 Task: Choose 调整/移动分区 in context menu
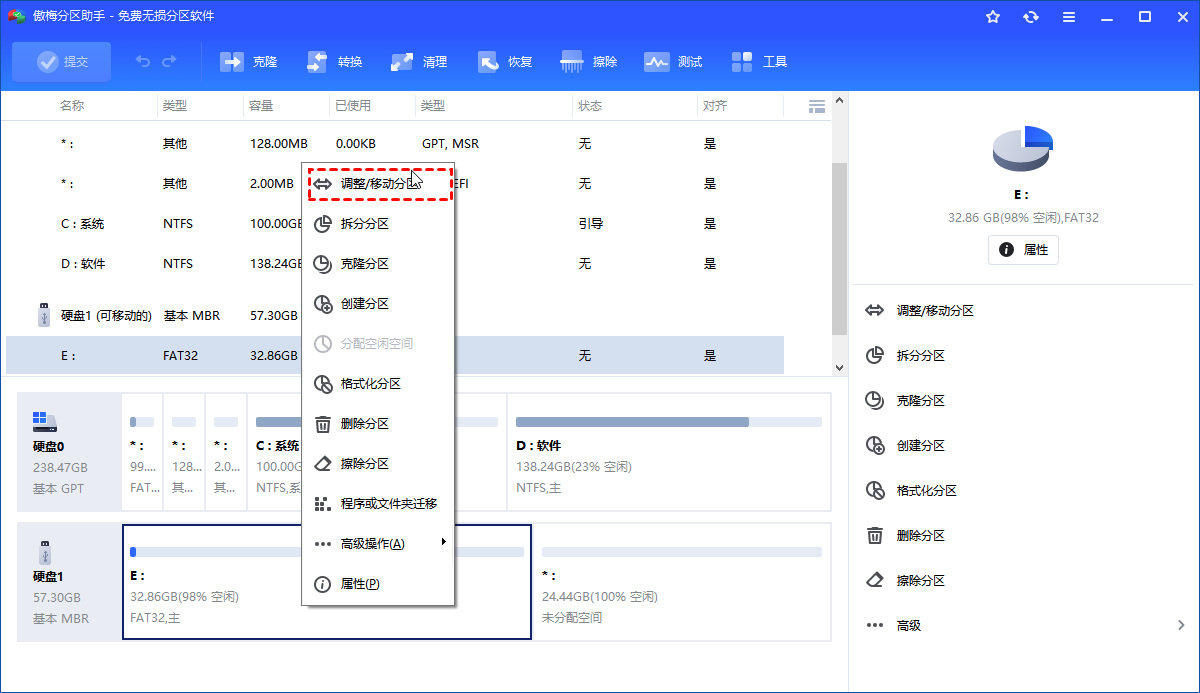pos(380,184)
